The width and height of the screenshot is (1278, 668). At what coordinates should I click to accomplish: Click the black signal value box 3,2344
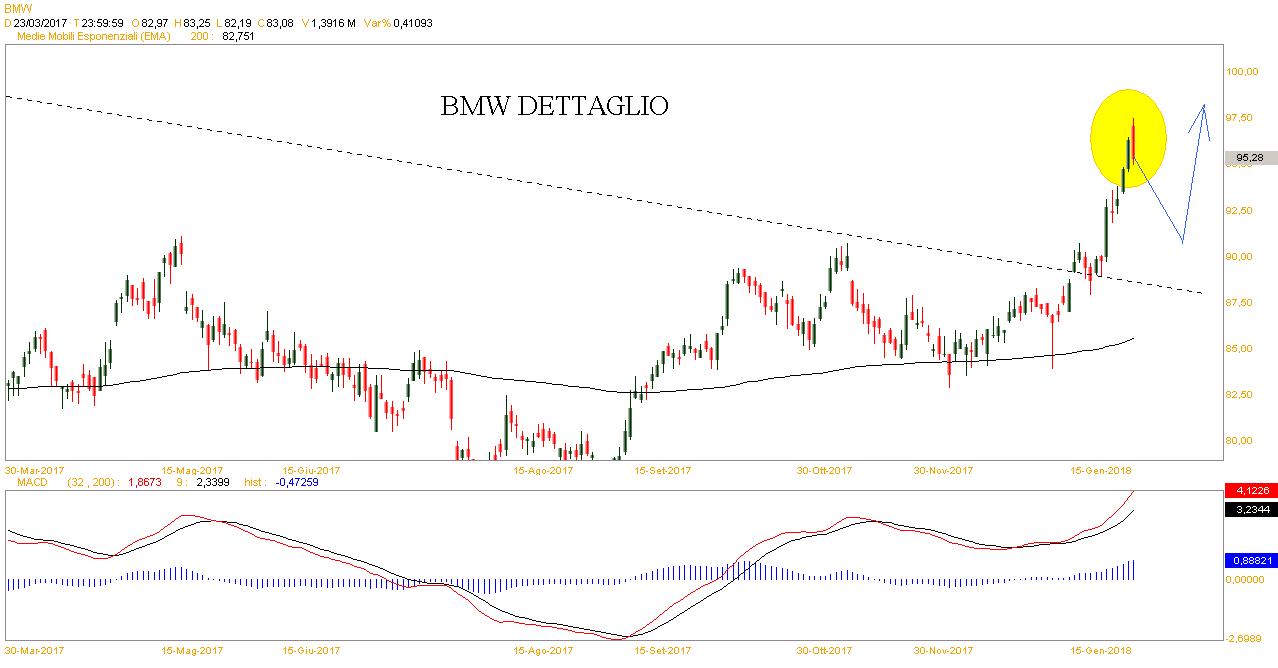coord(1249,509)
